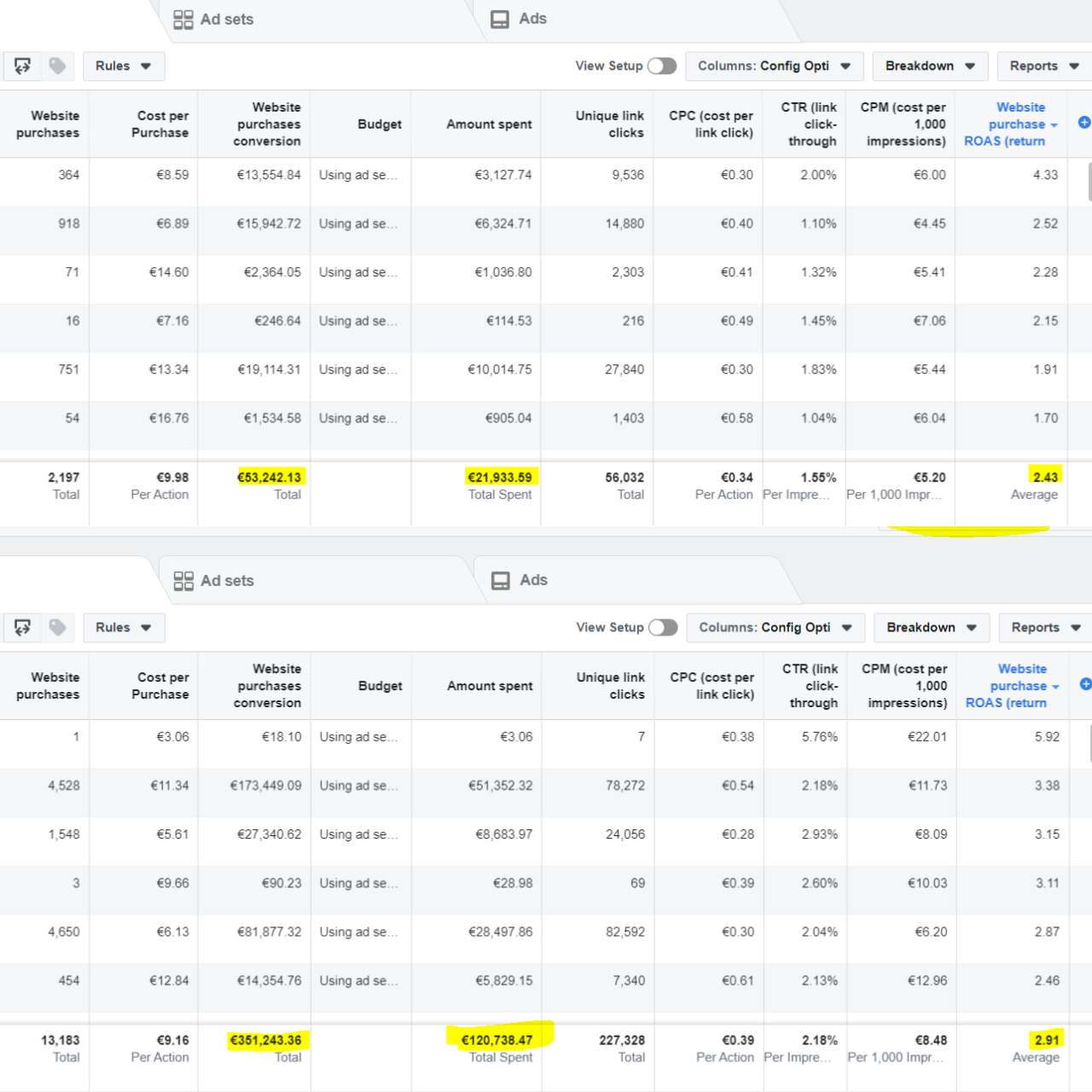Screen dimensions: 1092x1092
Task: Click the blue plus add-column icon in the lower table
Action: click(1085, 684)
